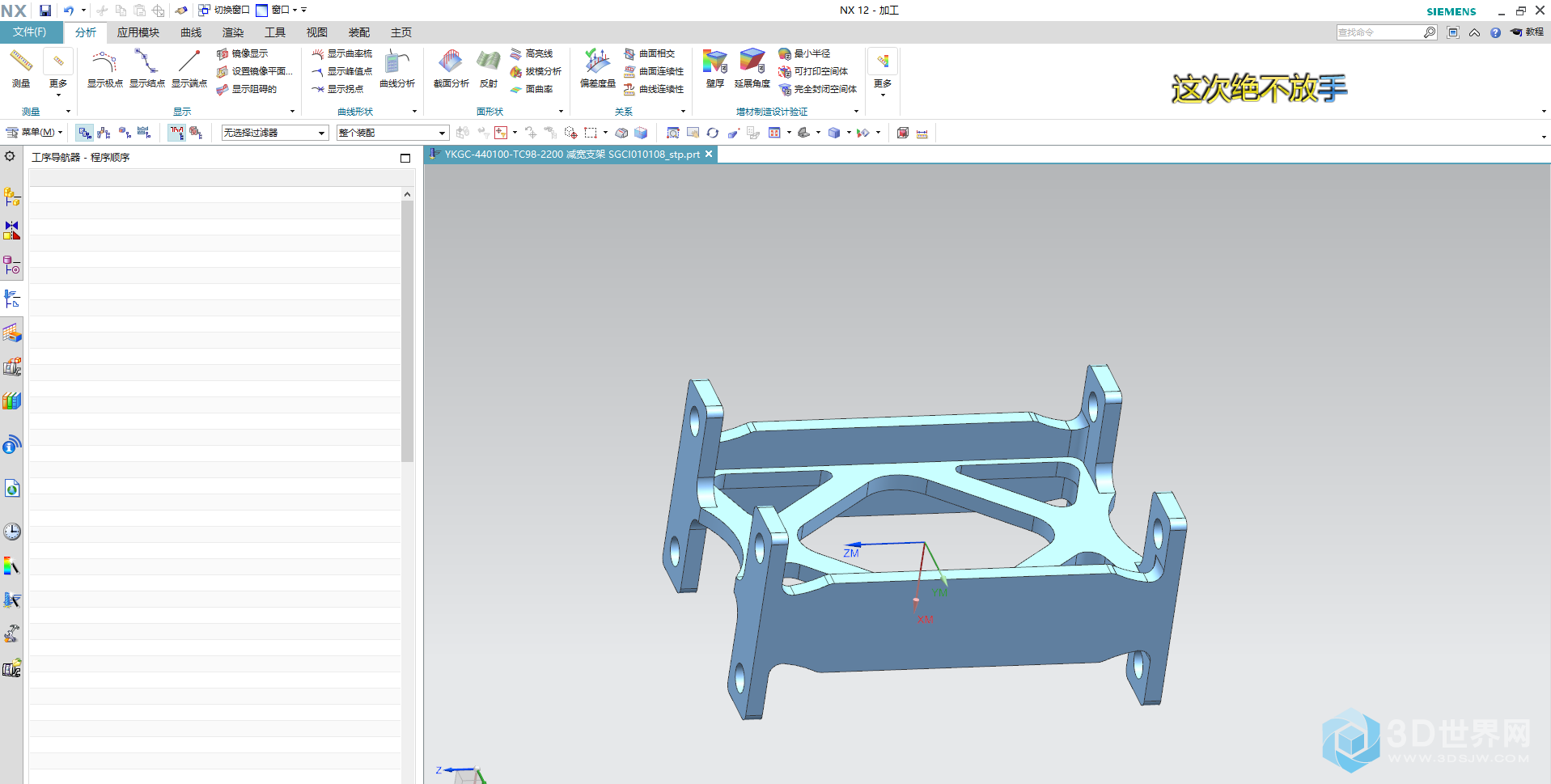Image resolution: width=1551 pixels, height=784 pixels.
Task: Expand the 曲线形状 group options arrow
Action: tap(414, 112)
